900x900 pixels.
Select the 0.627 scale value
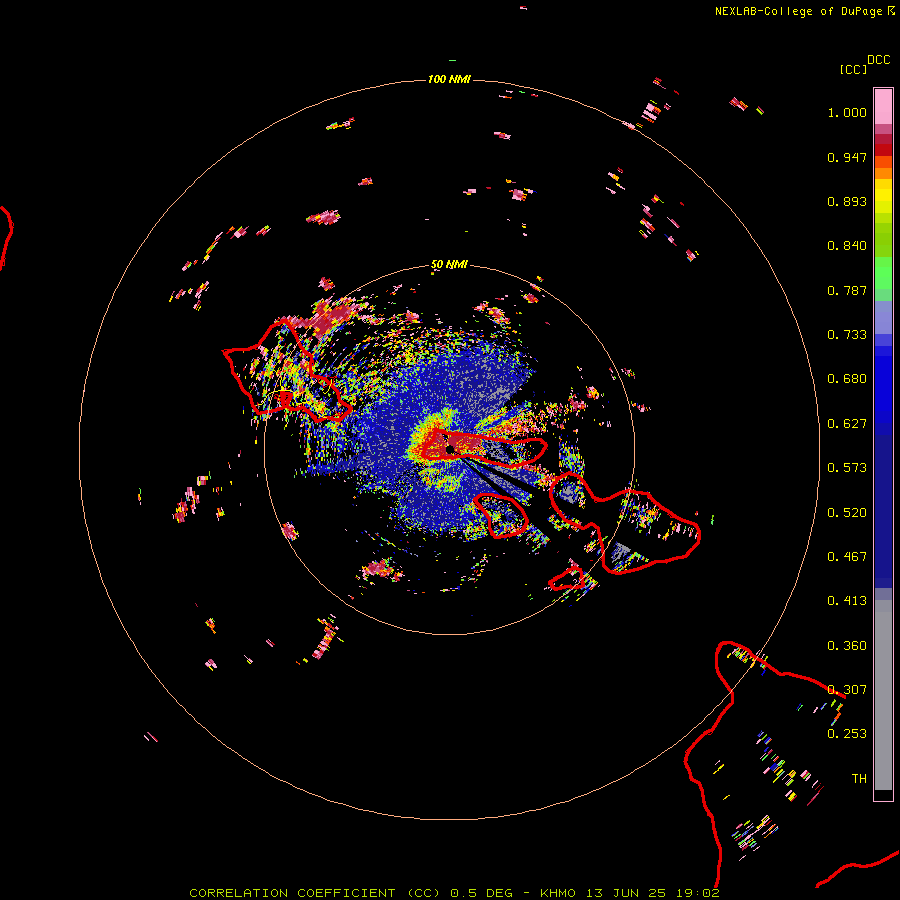coord(847,424)
